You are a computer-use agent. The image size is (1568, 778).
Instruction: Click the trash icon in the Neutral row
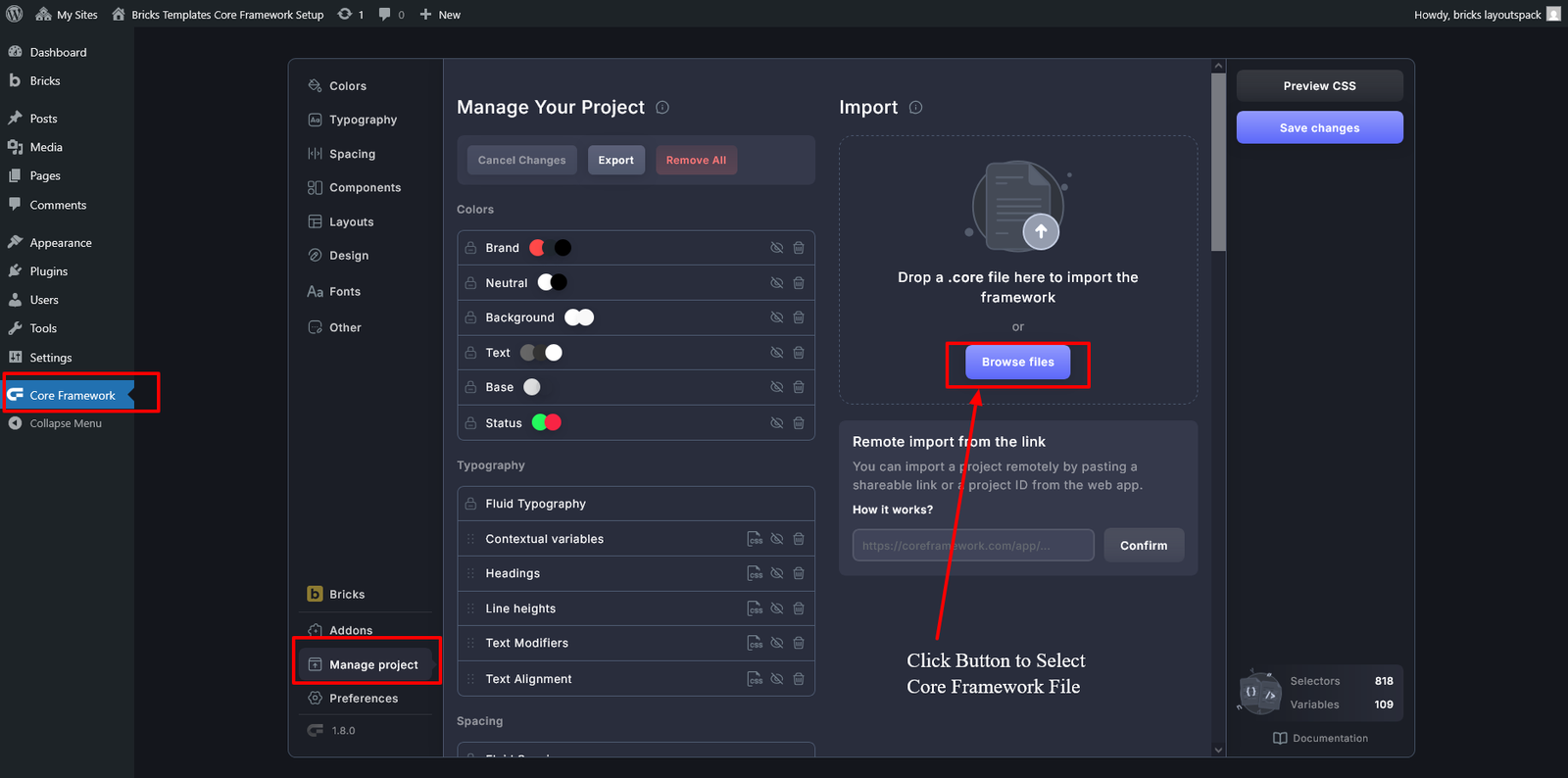(x=799, y=283)
